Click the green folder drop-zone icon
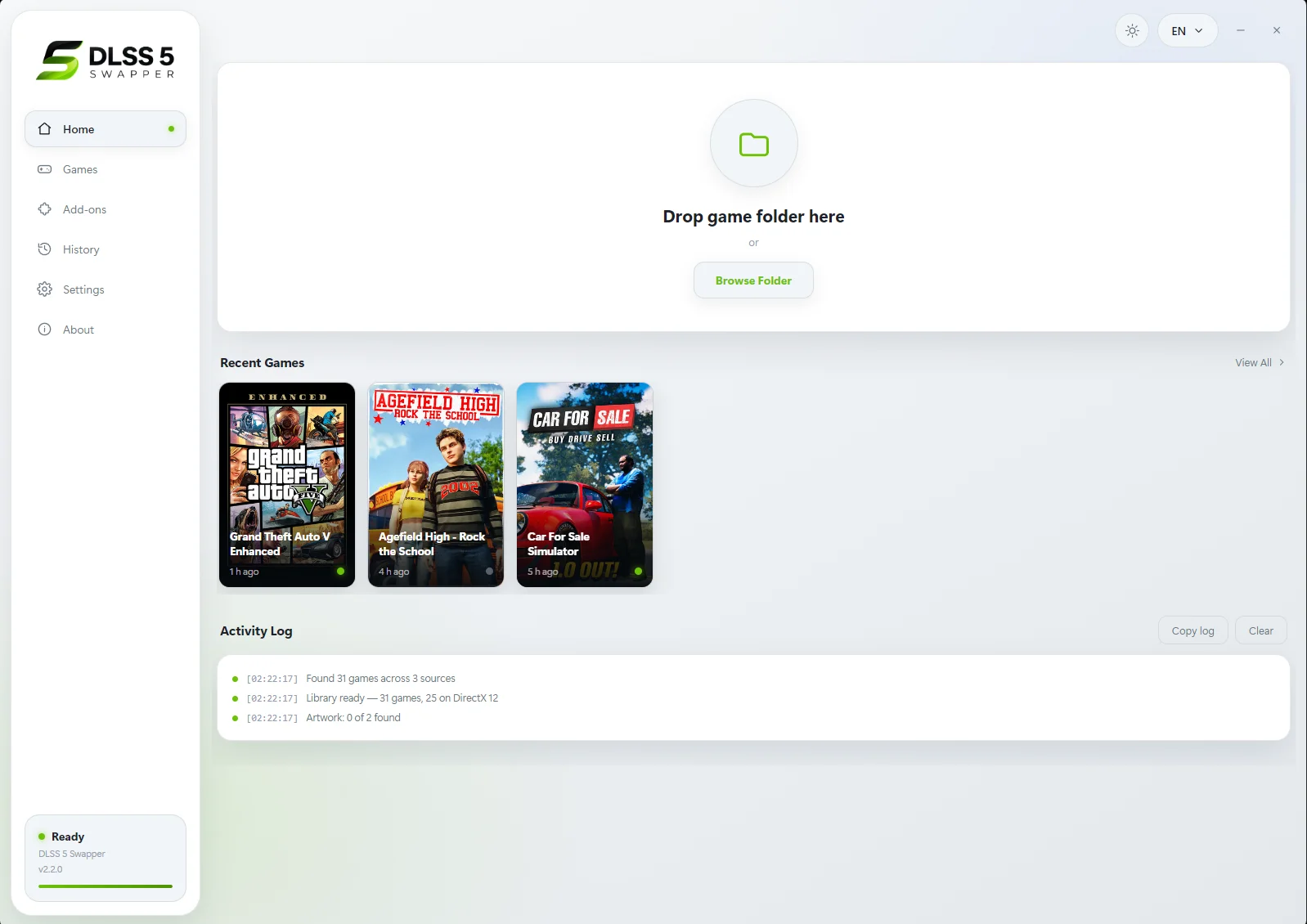Viewport: 1307px width, 924px height. point(754,144)
